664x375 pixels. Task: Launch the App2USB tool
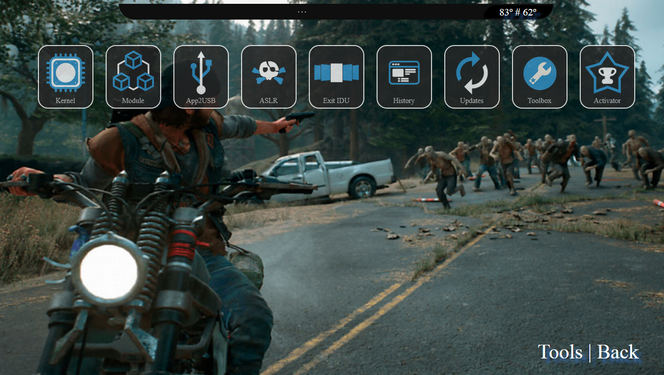pyautogui.click(x=201, y=77)
